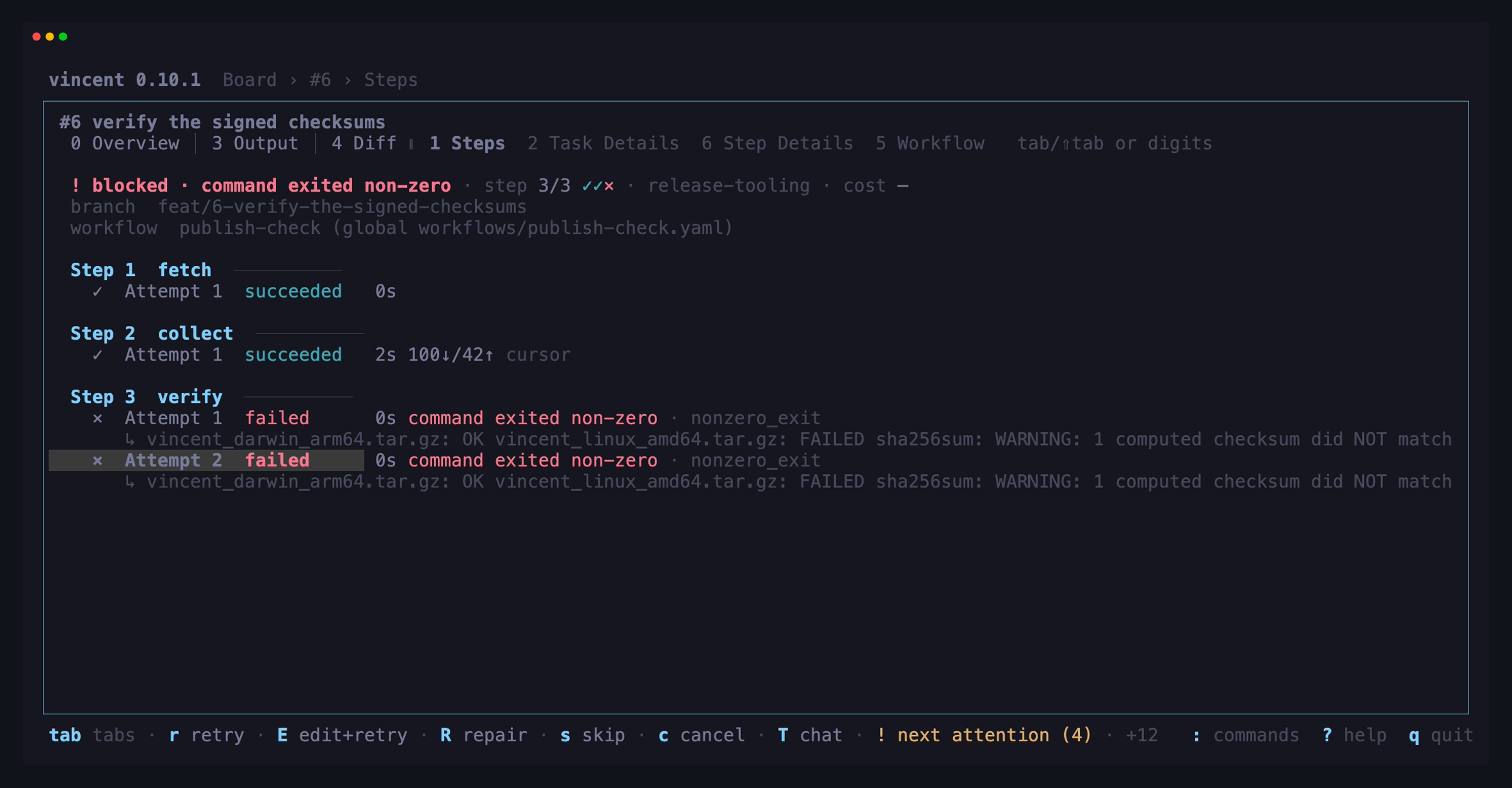This screenshot has width=1512, height=788.
Task: Click the r retry shortcut
Action: (207, 735)
